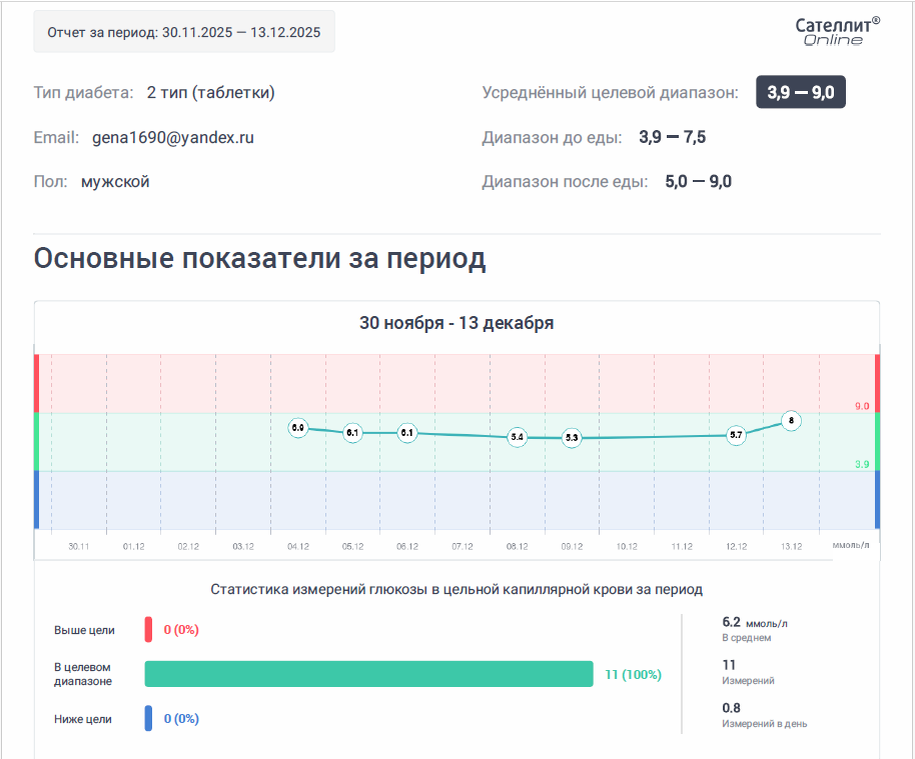The width and height of the screenshot is (915, 759).
Task: Click the 13.12 date label on the axis
Action: 791,546
